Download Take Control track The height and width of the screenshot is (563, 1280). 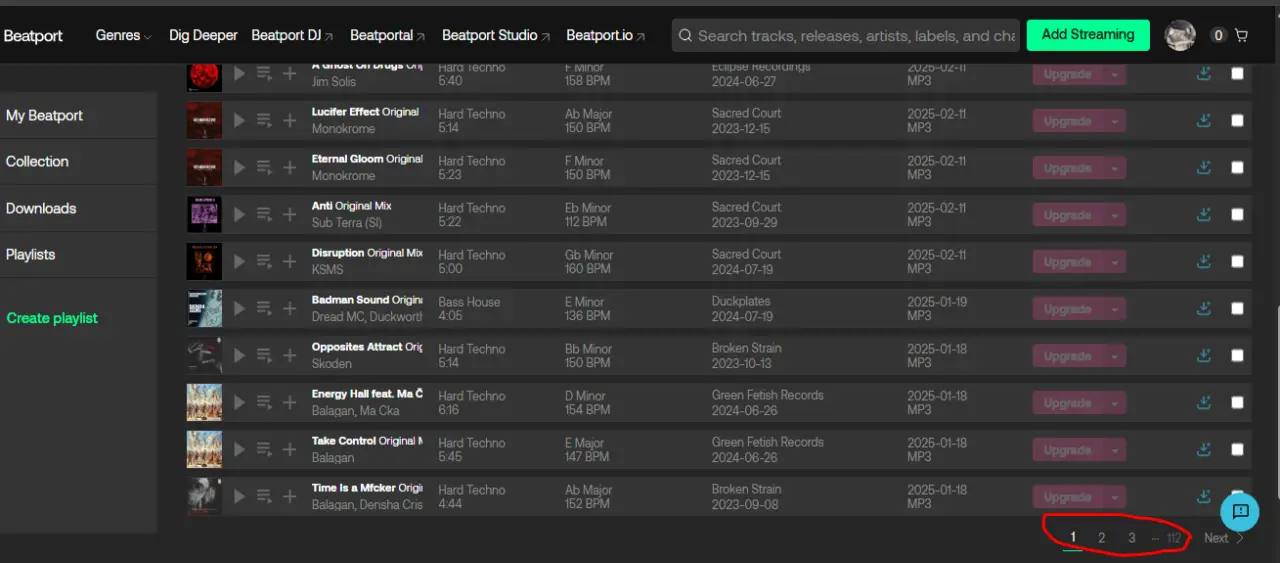click(1204, 449)
